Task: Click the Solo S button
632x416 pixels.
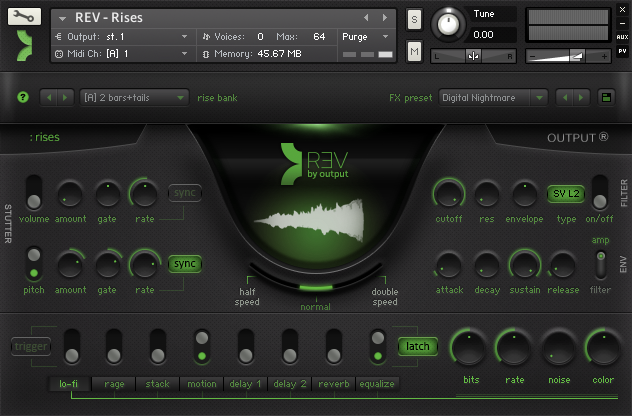Action: (415, 20)
